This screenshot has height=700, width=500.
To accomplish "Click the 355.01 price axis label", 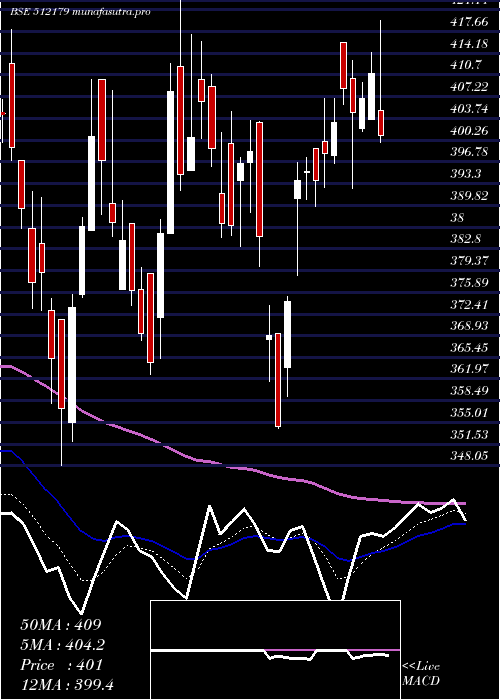I will pos(469,412).
